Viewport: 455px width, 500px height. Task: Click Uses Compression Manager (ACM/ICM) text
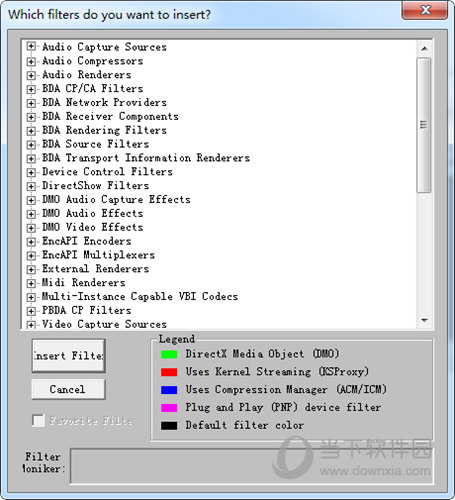click(x=286, y=390)
